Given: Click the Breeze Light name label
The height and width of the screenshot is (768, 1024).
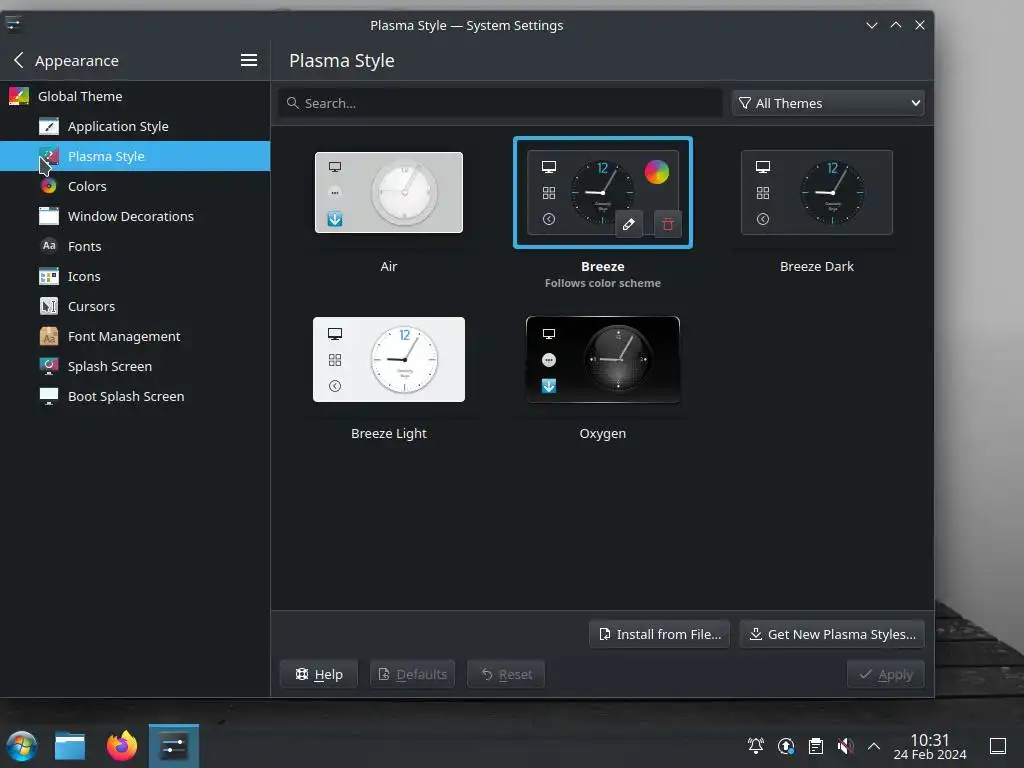Looking at the screenshot, I should (x=389, y=434).
